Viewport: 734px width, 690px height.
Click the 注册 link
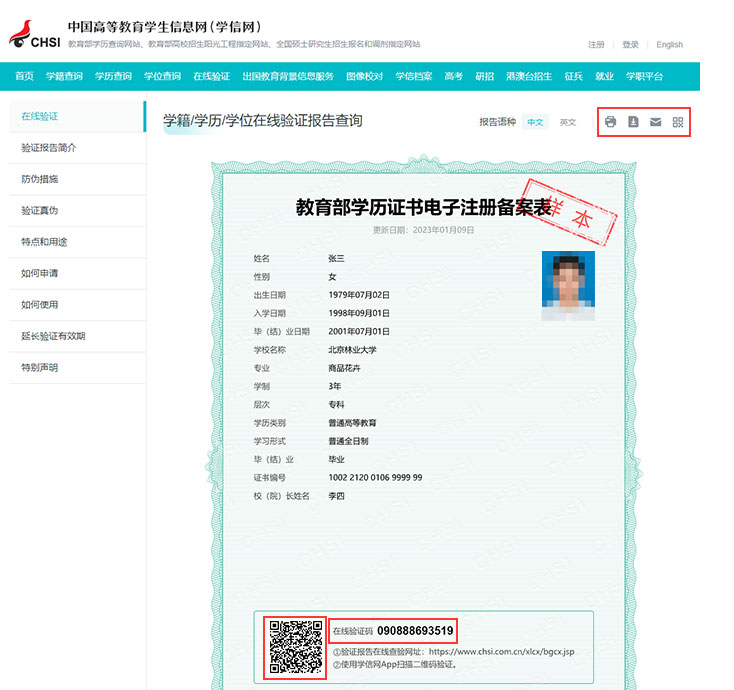(x=596, y=44)
